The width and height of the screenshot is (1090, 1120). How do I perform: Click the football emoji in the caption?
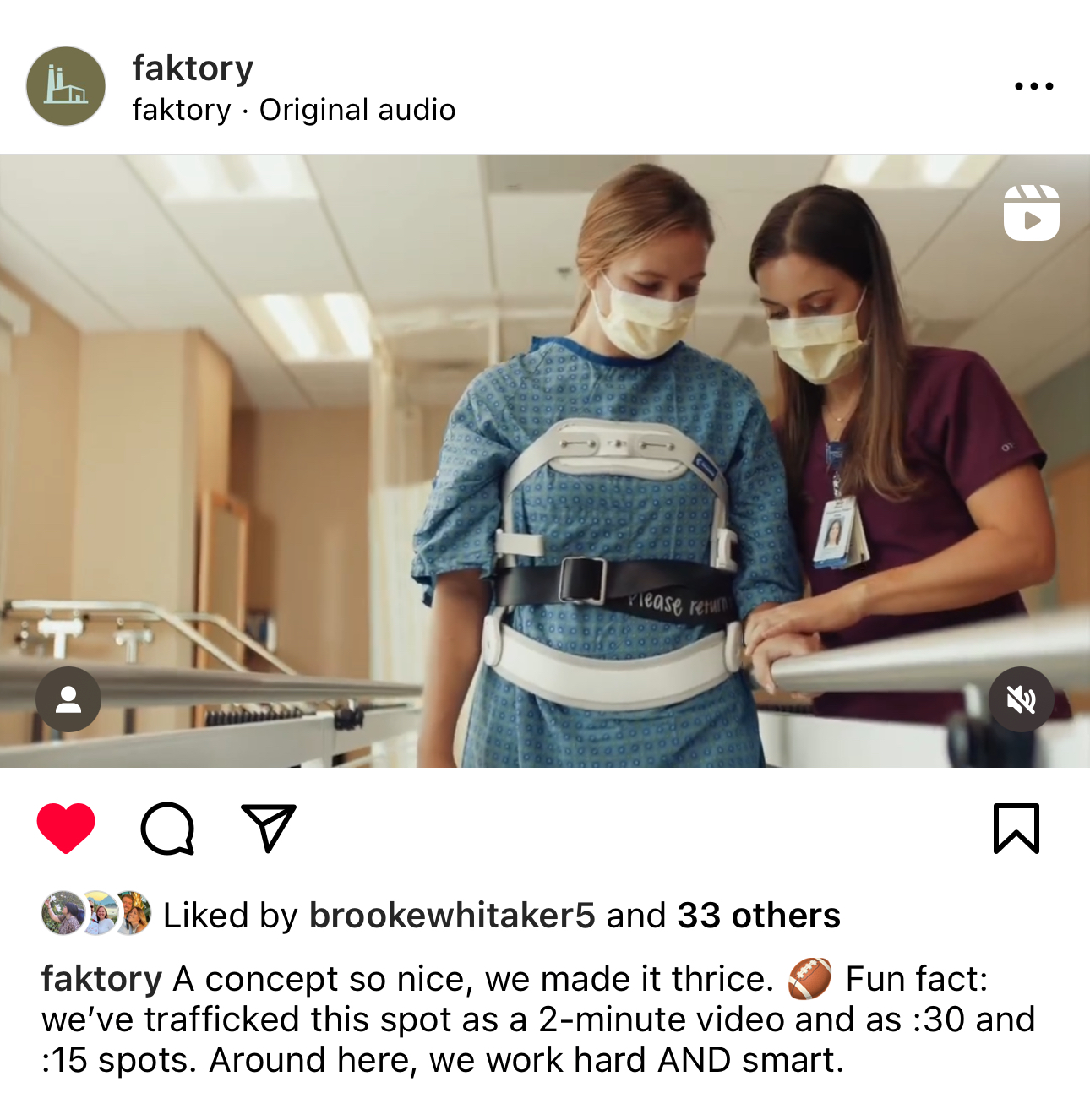809,980
